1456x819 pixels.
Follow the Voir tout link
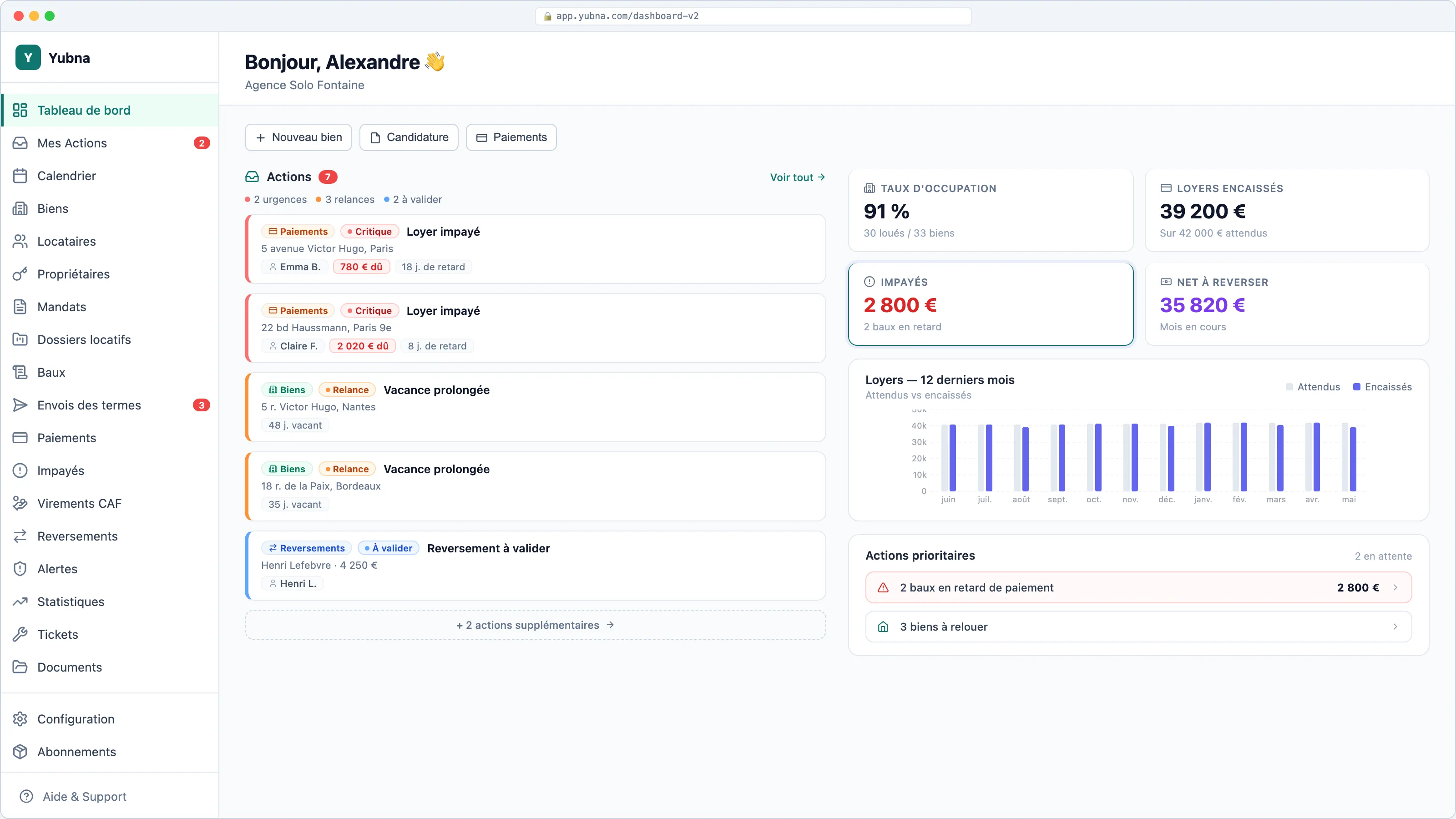[798, 177]
